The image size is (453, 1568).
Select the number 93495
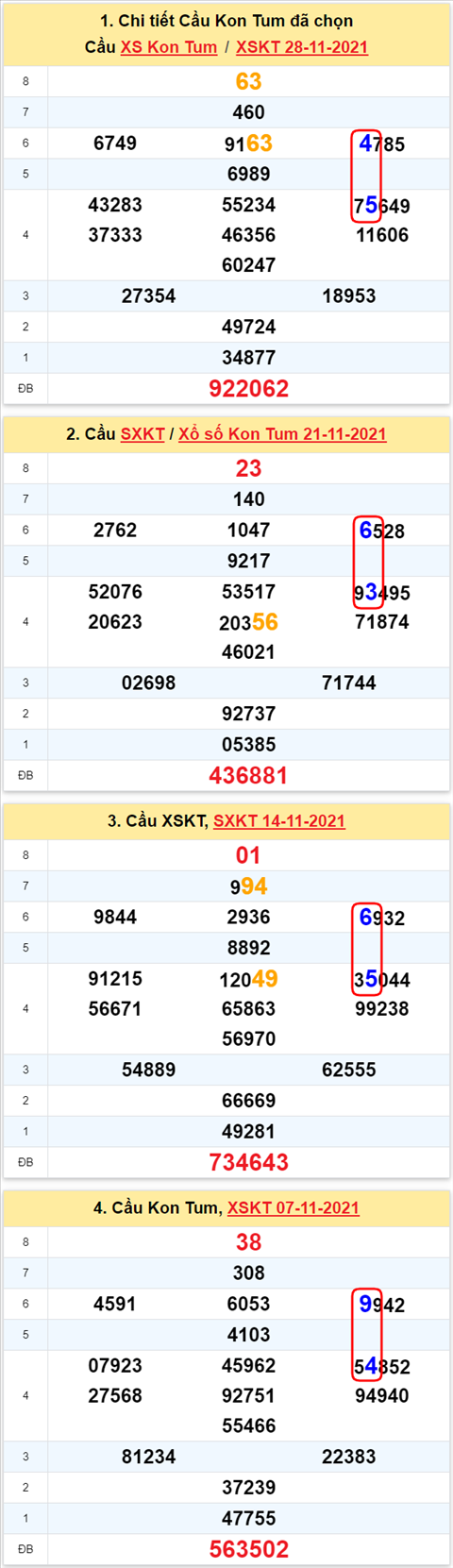click(x=382, y=593)
